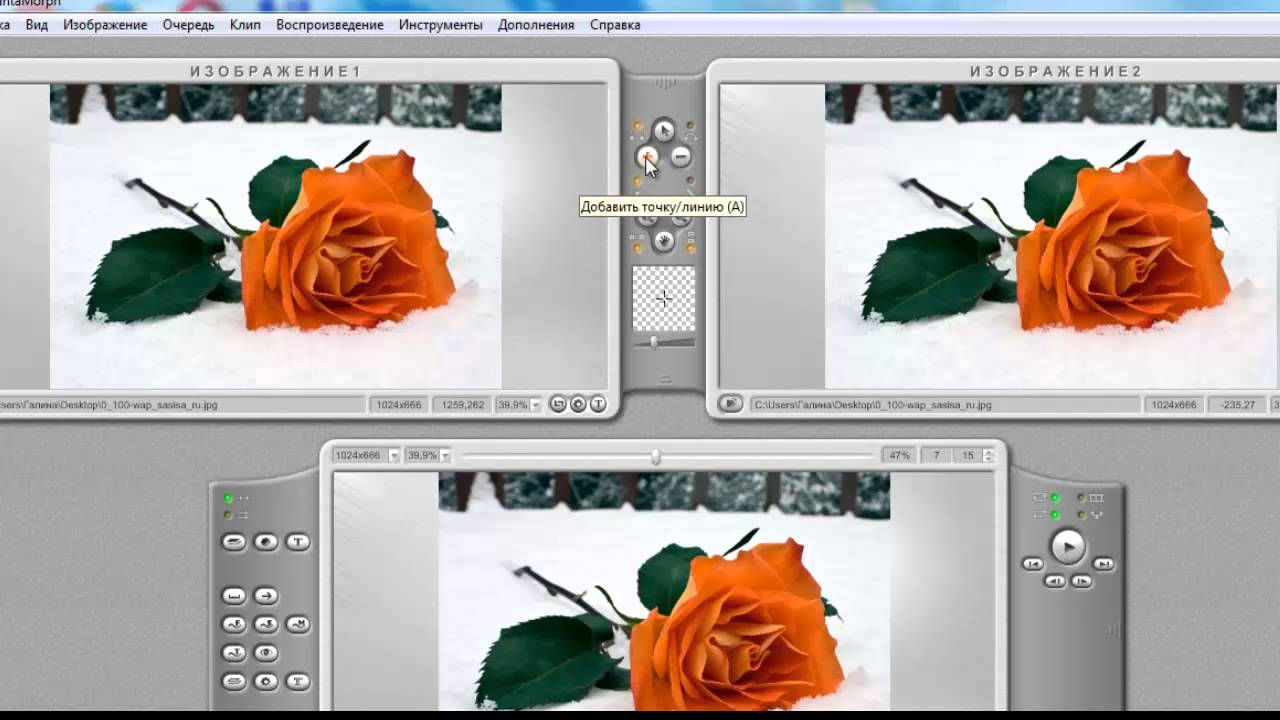Open preview size 1024x666 dropdown
This screenshot has width=1280, height=720.
pyautogui.click(x=394, y=455)
